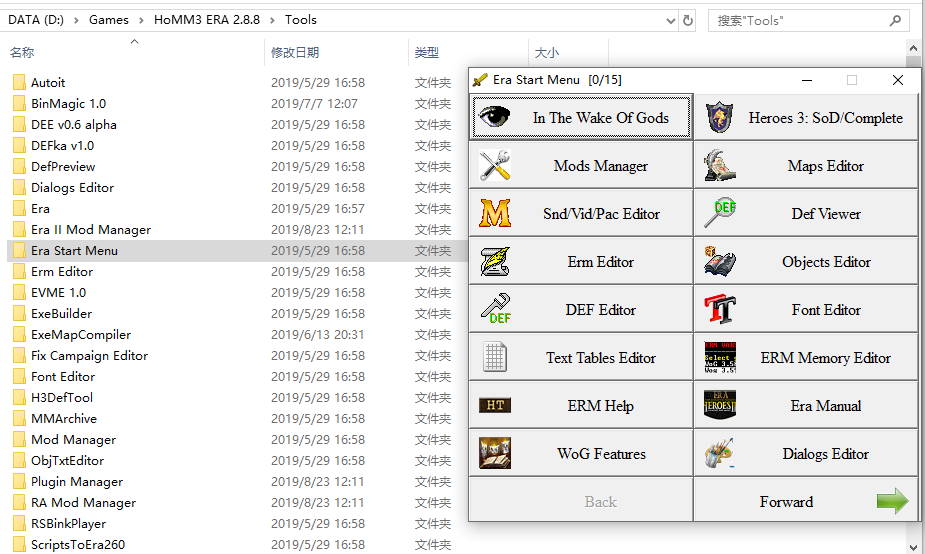Click the table grid icon for Text Tables Editor
Image resolution: width=925 pixels, height=554 pixels.
click(494, 358)
